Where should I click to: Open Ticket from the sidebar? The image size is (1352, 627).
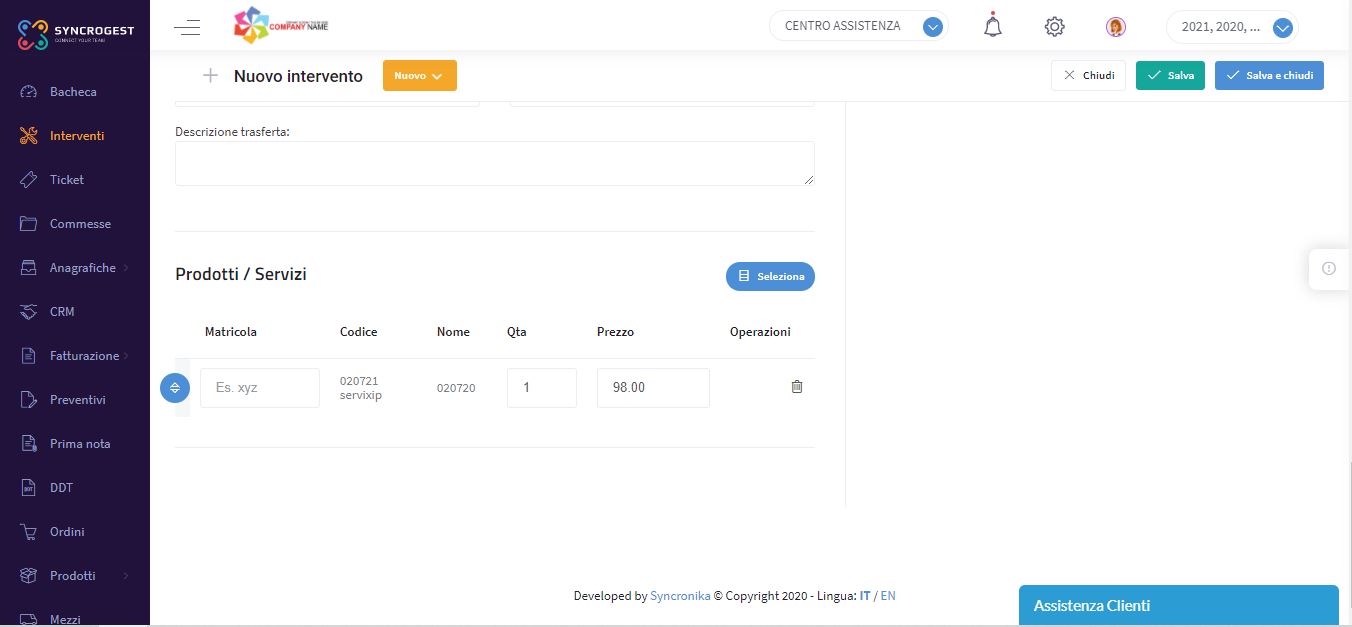67,180
